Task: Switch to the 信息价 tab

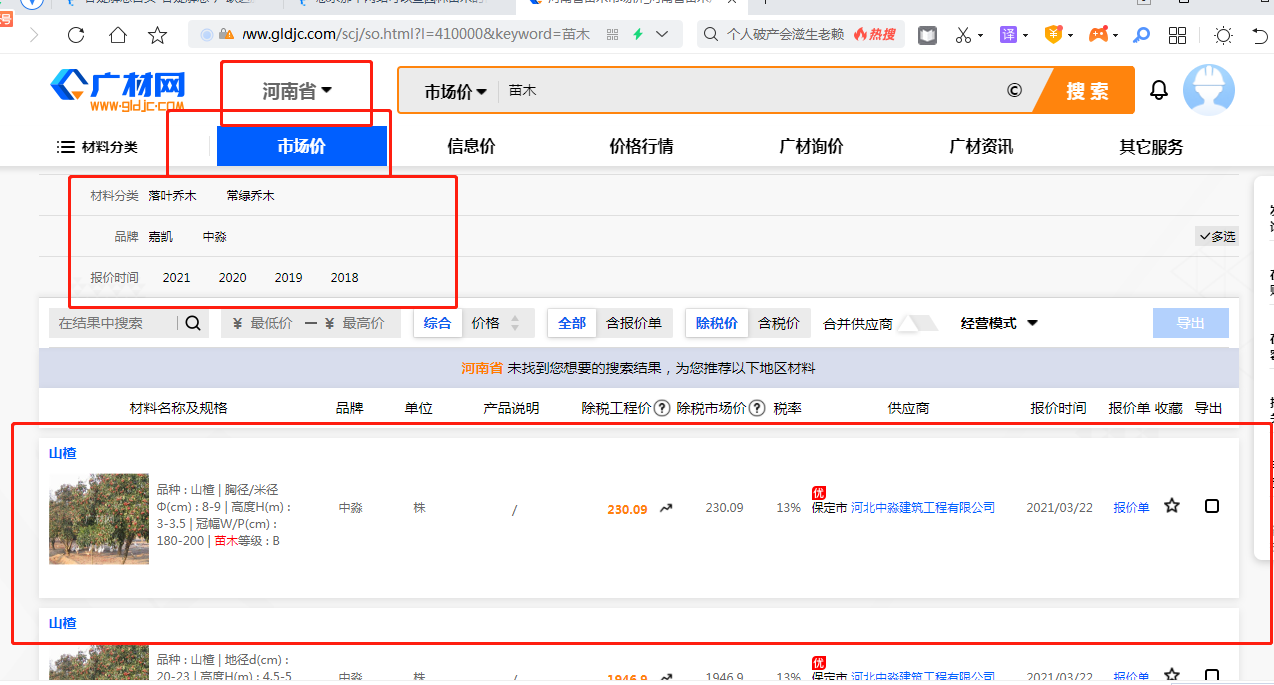Action: coord(471,147)
